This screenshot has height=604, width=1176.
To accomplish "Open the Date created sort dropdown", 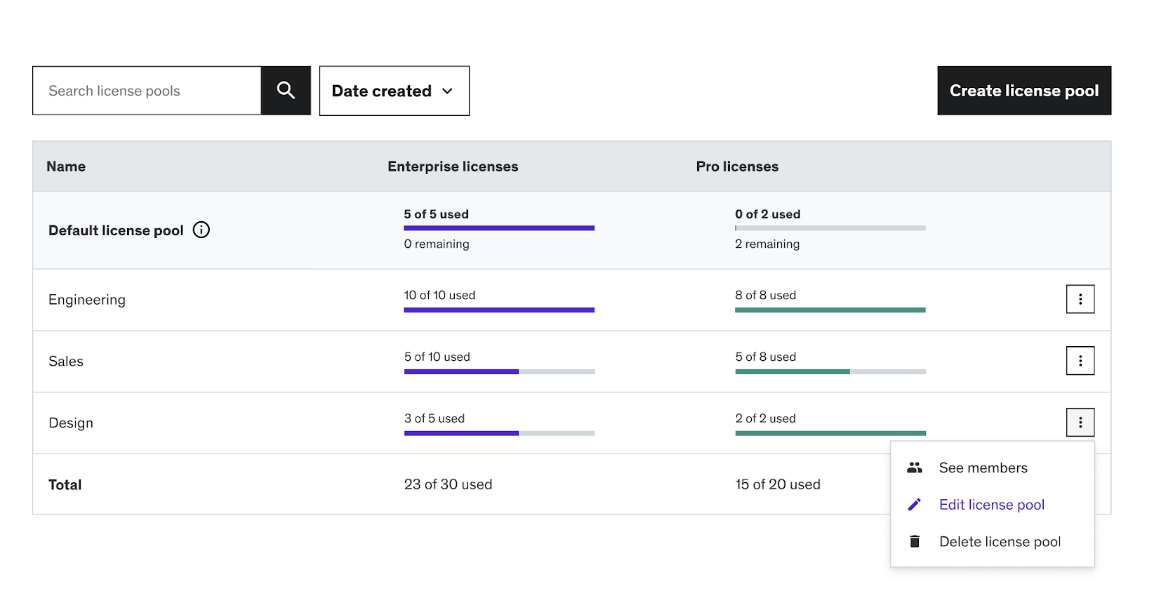I will [394, 91].
